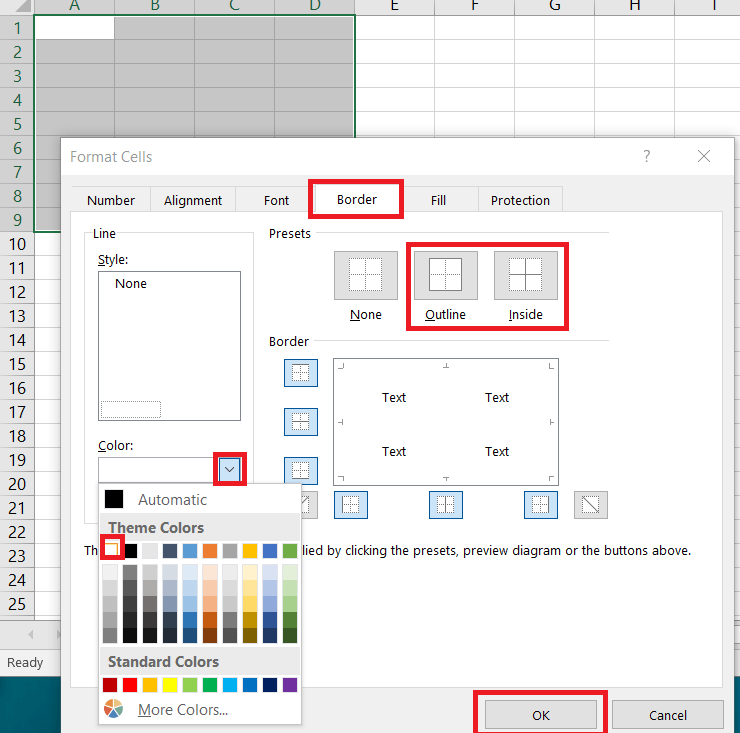Click the Color input box

[158, 470]
